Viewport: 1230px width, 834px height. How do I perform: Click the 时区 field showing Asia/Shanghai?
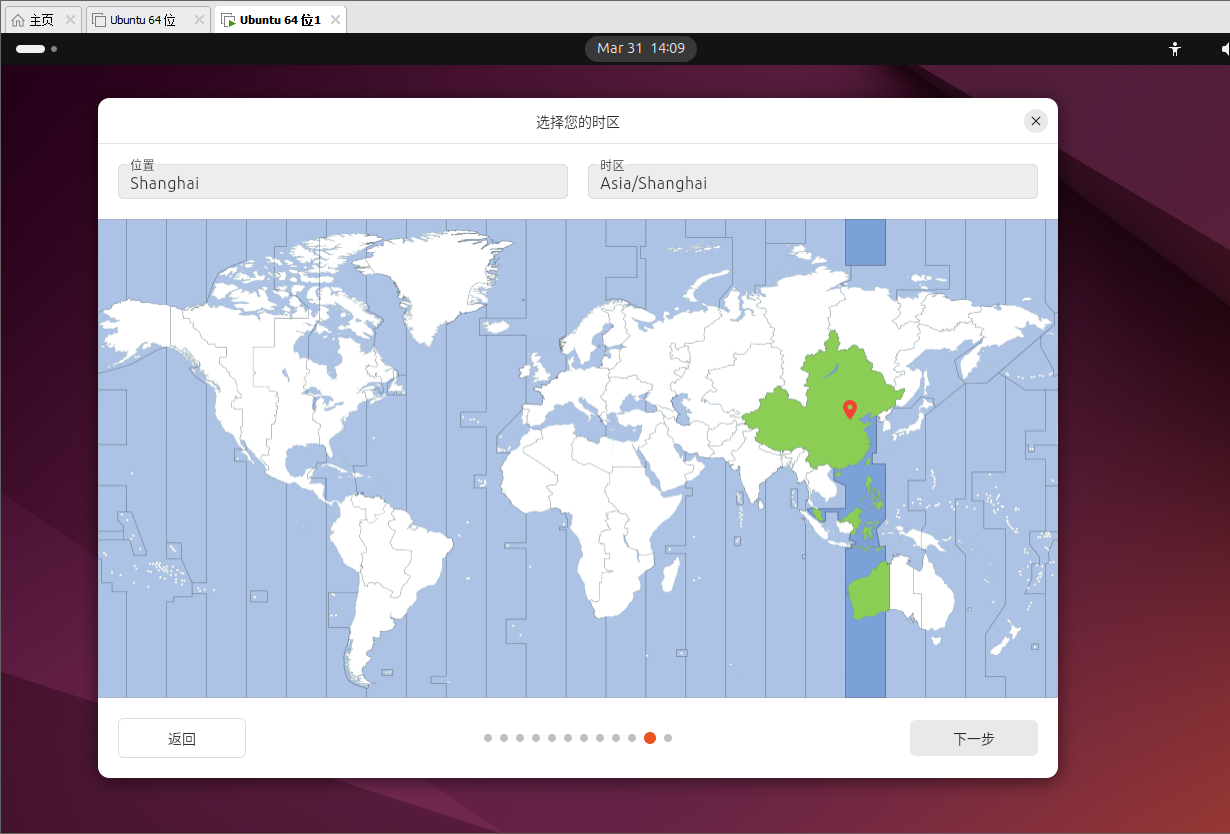pos(813,181)
